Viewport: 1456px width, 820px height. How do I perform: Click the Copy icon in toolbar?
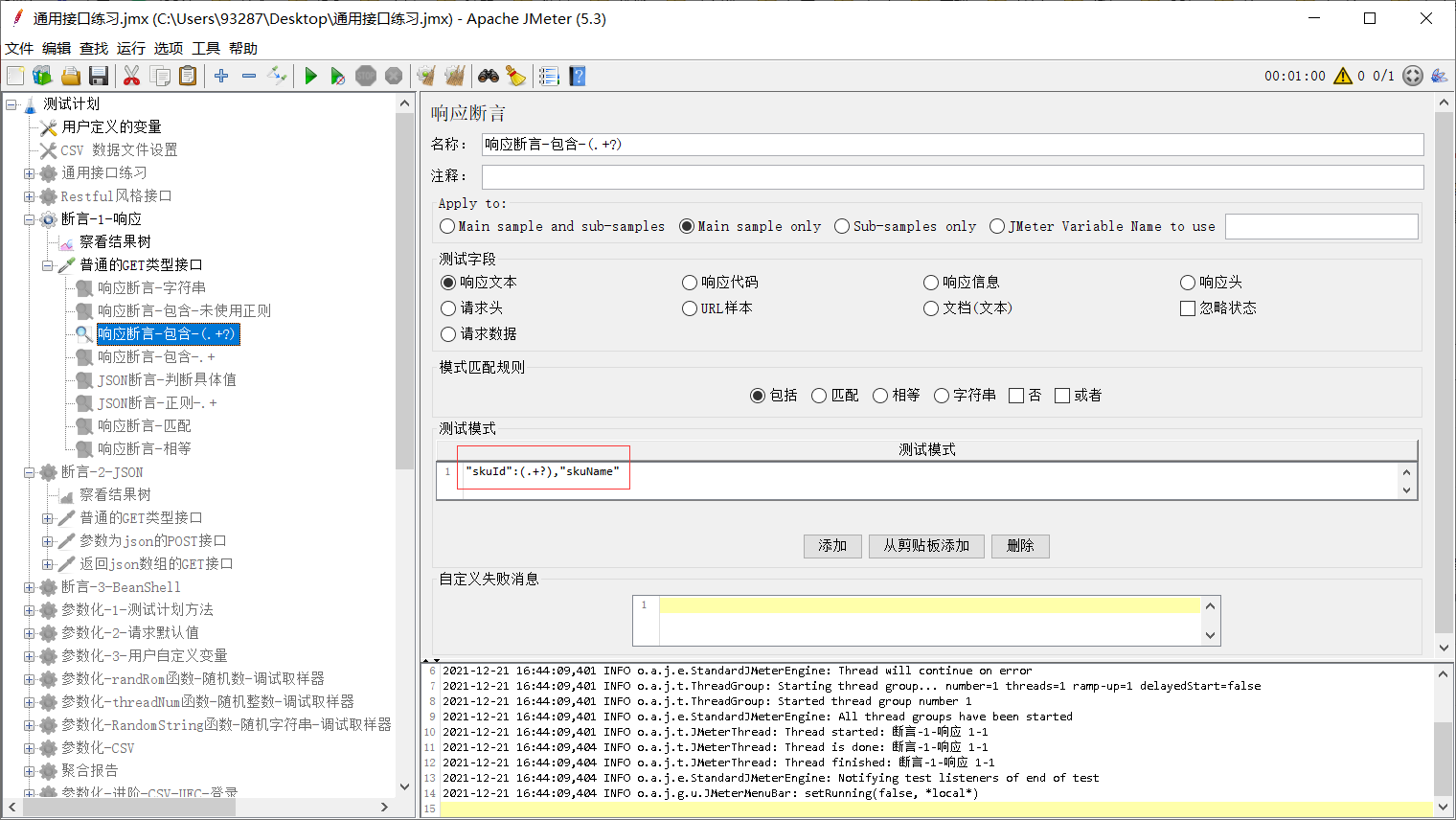[x=160, y=76]
